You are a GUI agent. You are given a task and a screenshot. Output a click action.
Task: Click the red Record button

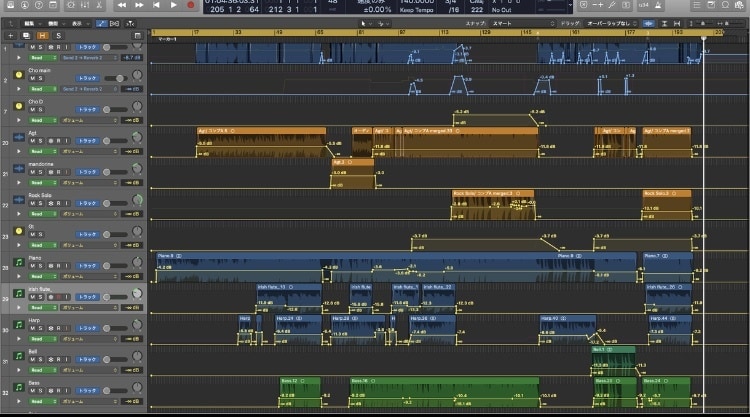190,5
